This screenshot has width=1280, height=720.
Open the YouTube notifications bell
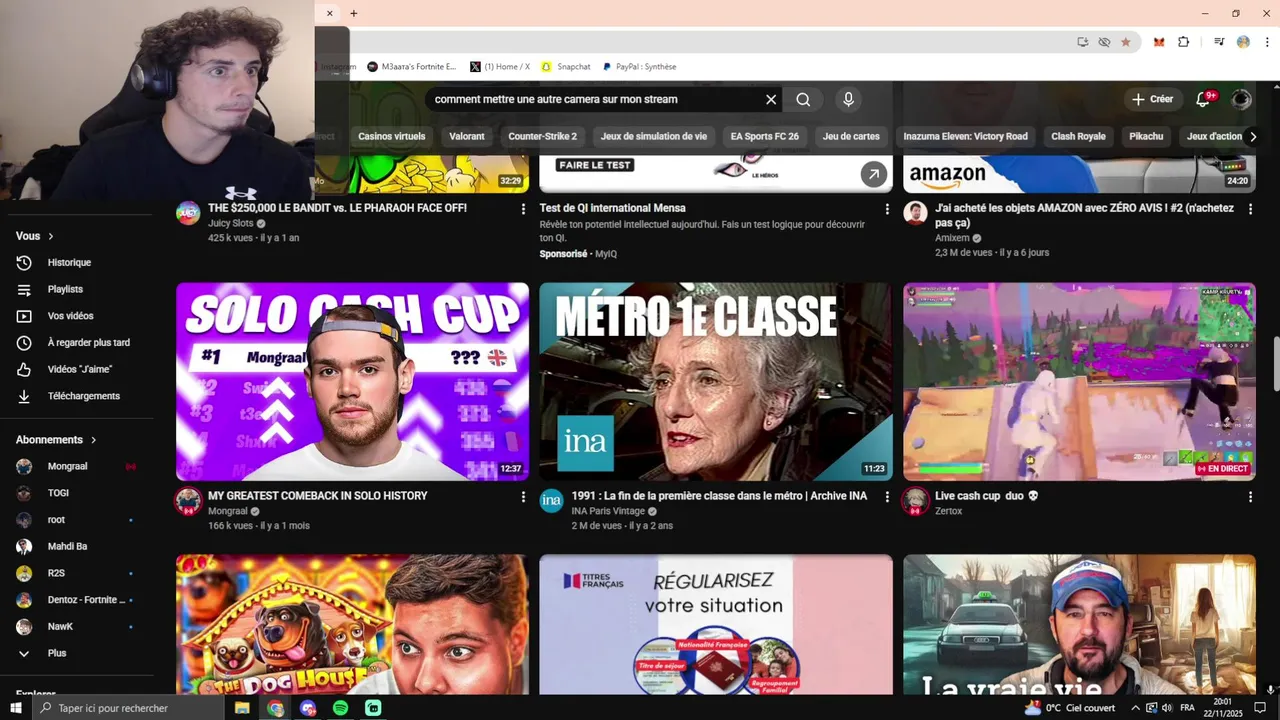point(1203,99)
